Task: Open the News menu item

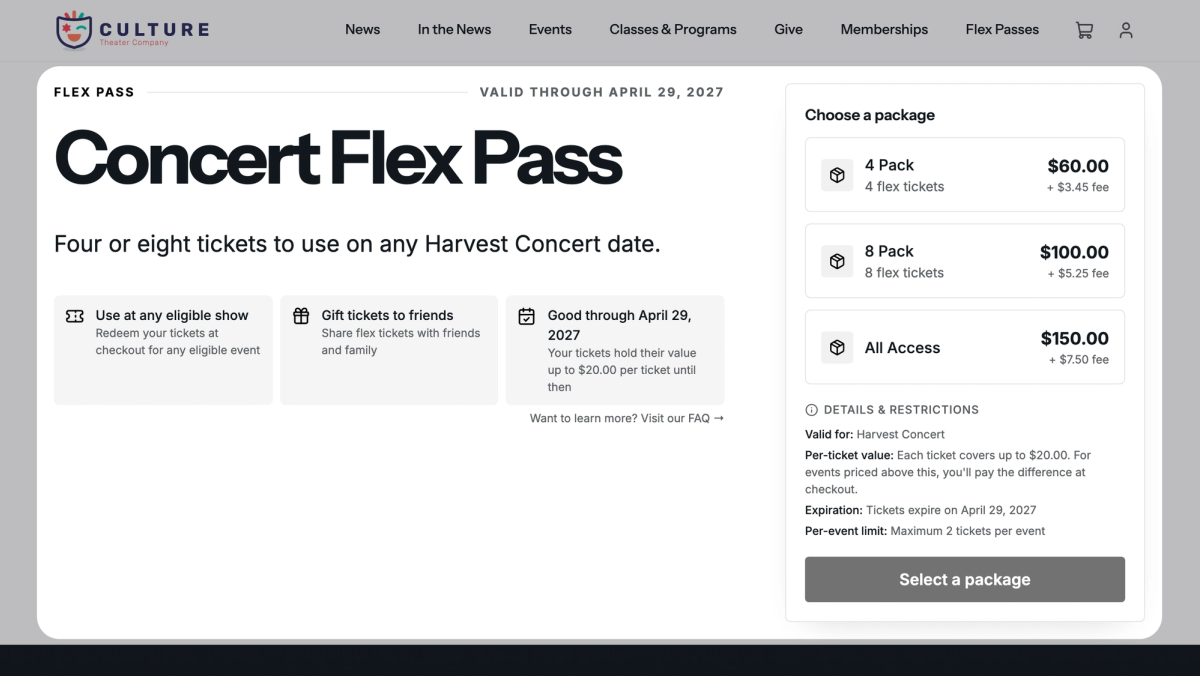Action: tap(362, 30)
